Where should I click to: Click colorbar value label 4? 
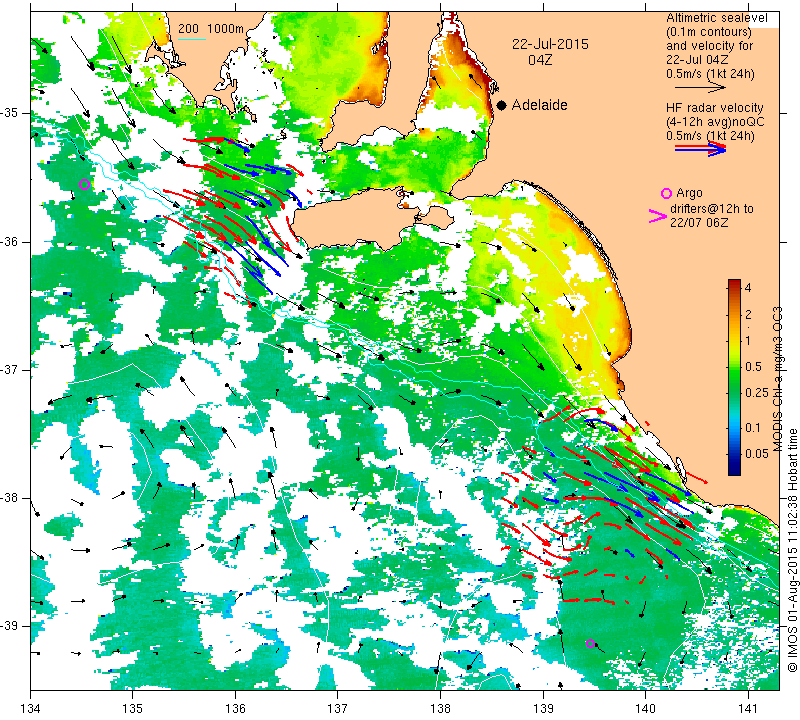coord(748,287)
